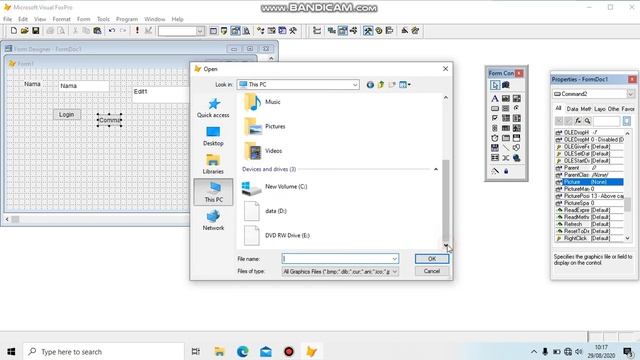Select the Grid control tool
This screenshot has height=360, width=640.
click(506, 128)
